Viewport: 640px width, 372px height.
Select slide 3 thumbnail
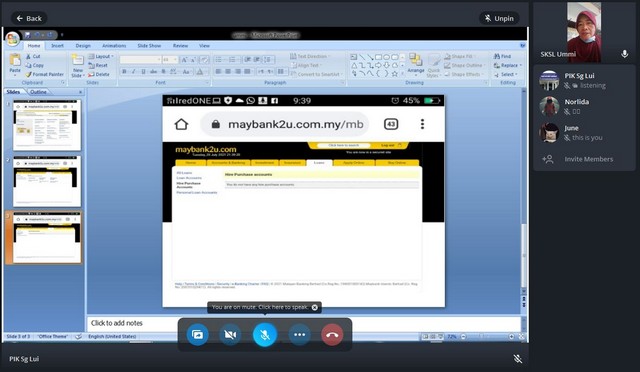pos(47,238)
